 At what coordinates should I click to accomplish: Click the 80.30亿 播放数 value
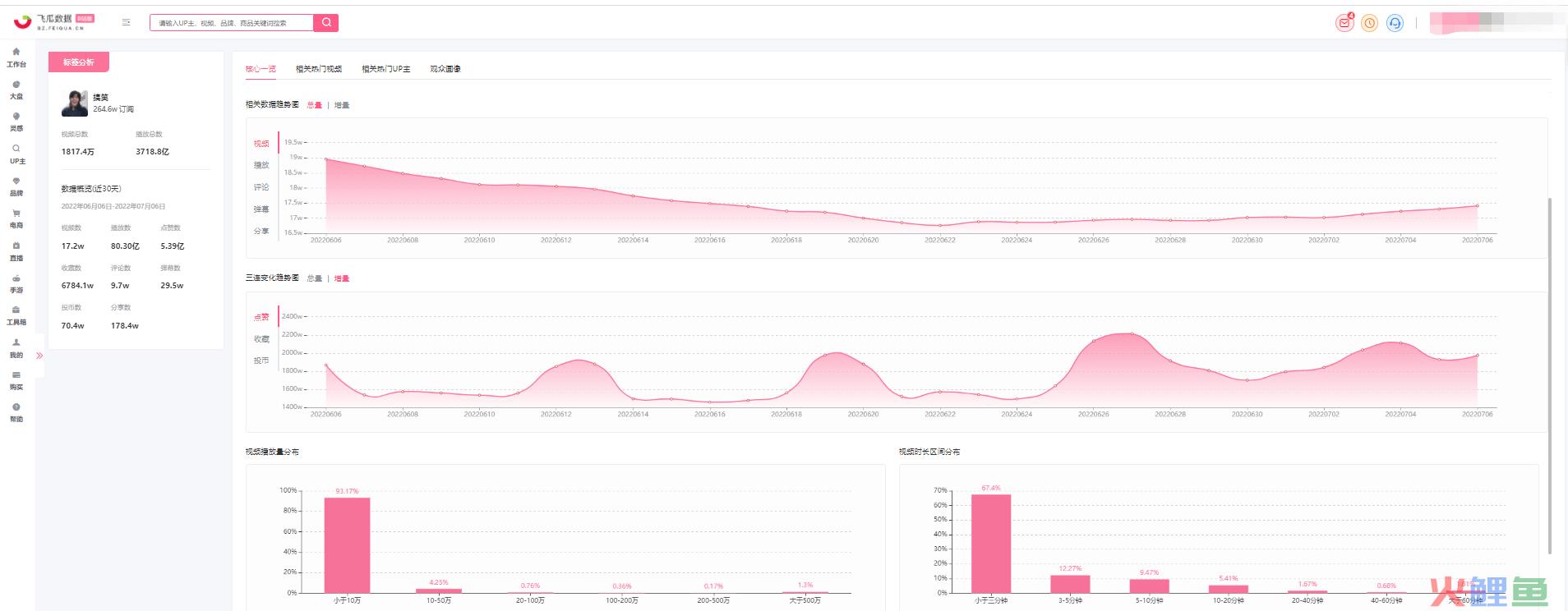coord(125,246)
